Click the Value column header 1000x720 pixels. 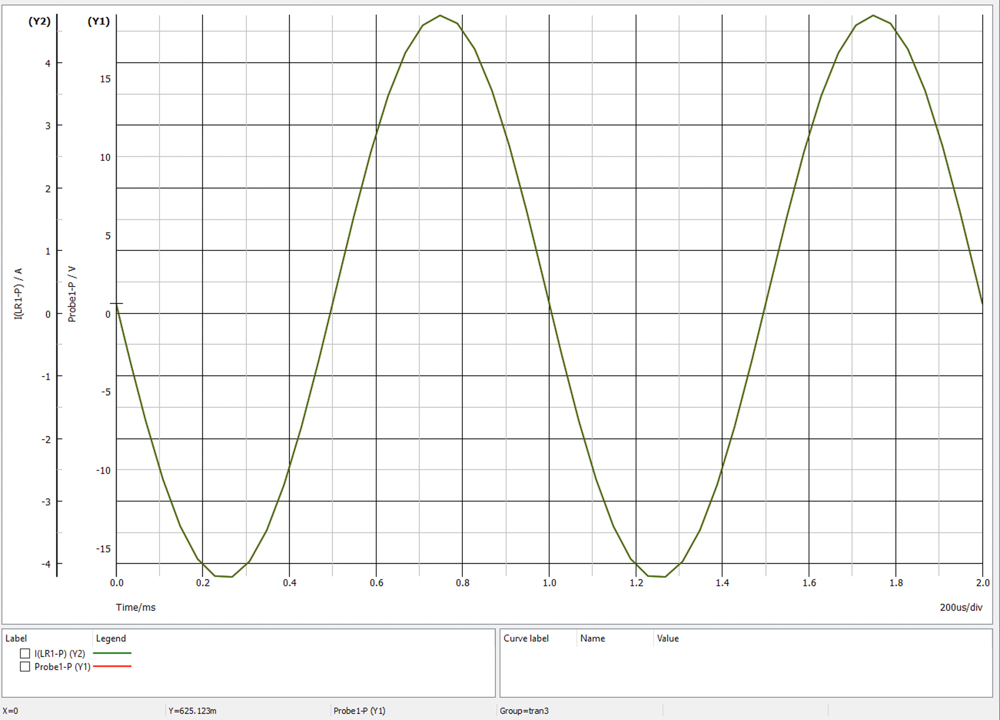click(x=668, y=638)
